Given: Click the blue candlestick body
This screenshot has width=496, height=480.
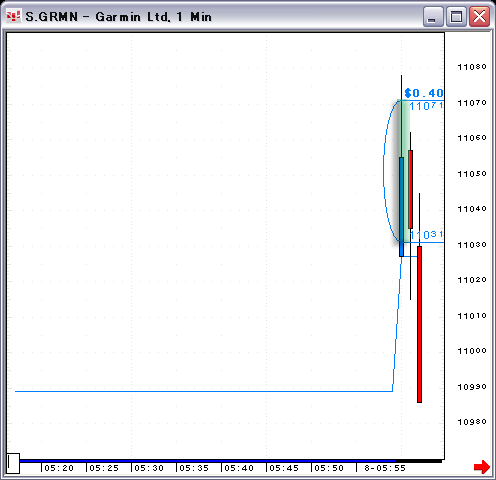Looking at the screenshot, I should pyautogui.click(x=401, y=207).
